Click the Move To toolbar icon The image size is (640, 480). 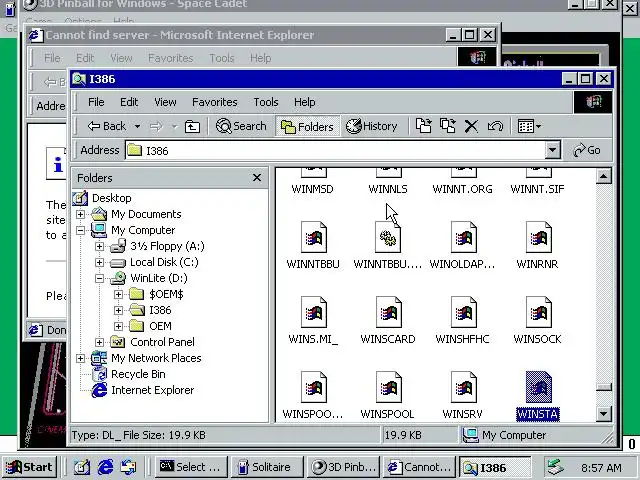pos(423,126)
